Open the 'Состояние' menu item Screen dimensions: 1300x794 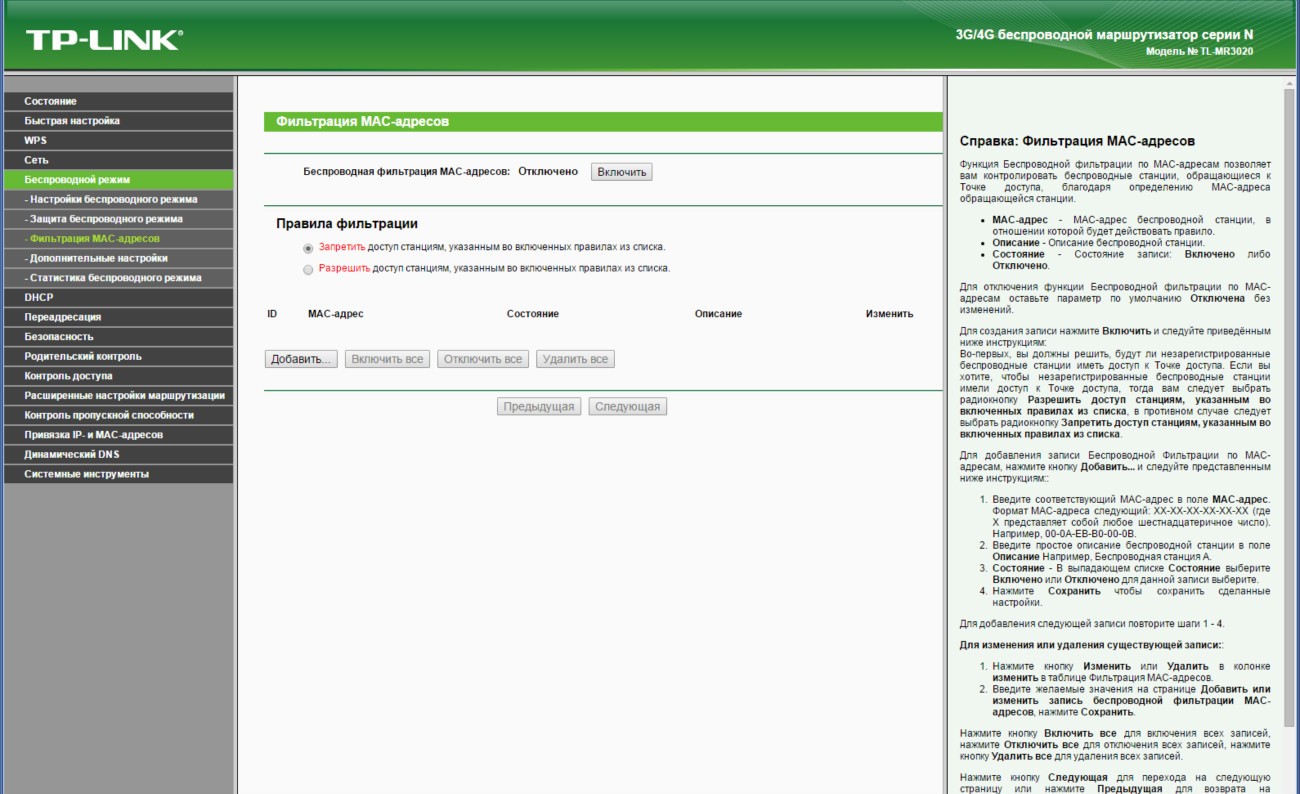(x=50, y=101)
